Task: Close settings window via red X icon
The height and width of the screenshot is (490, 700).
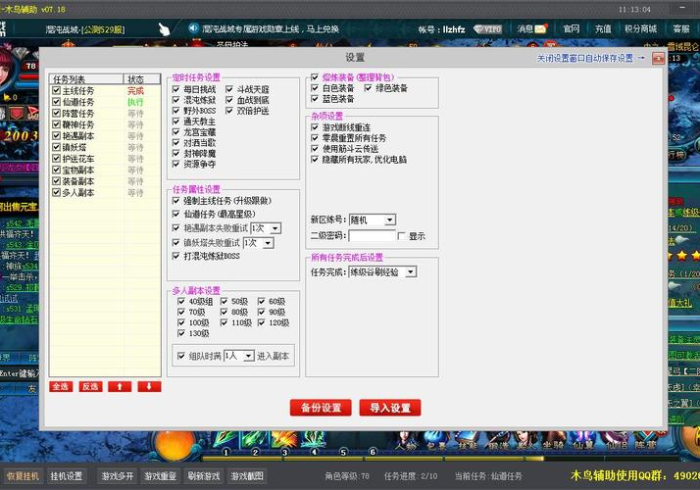Action: 658,59
